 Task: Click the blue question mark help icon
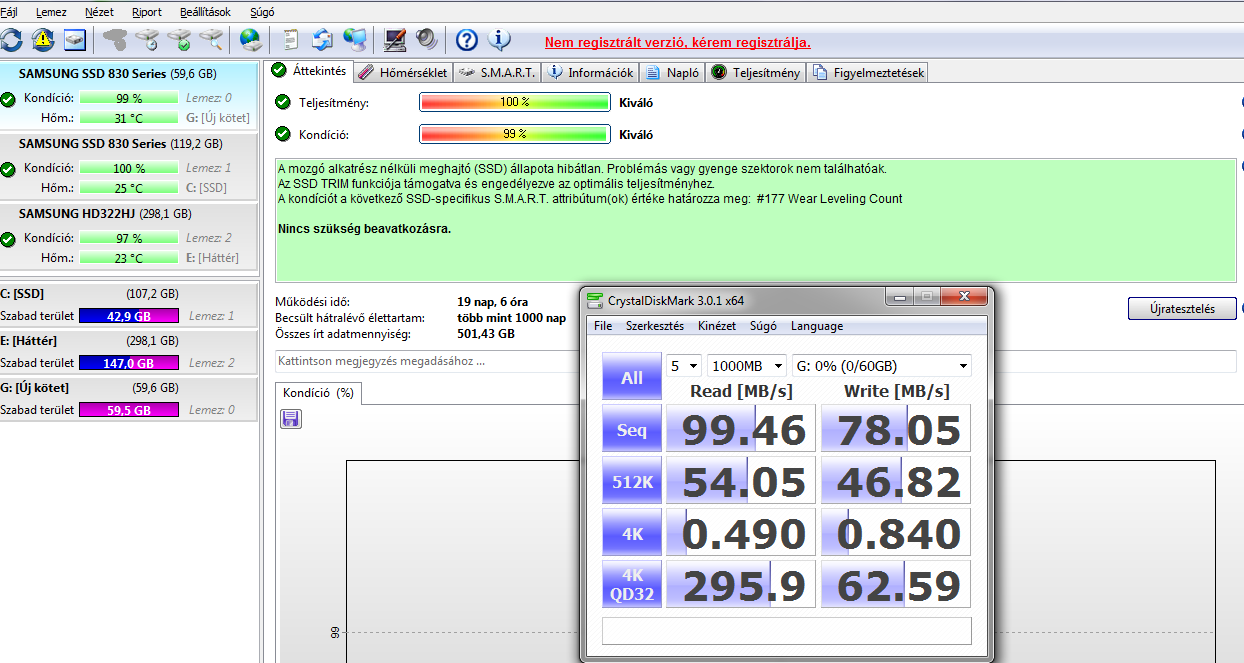[466, 40]
